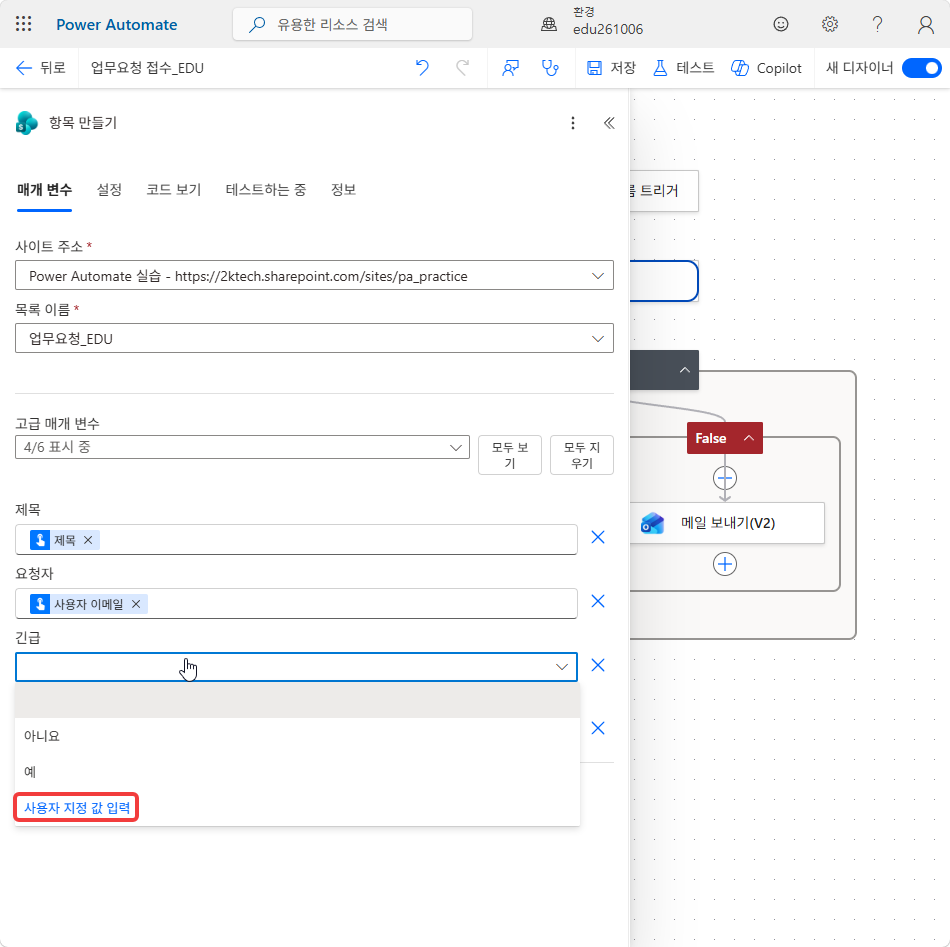
Task: Open the environment globe icon
Action: [549, 24]
